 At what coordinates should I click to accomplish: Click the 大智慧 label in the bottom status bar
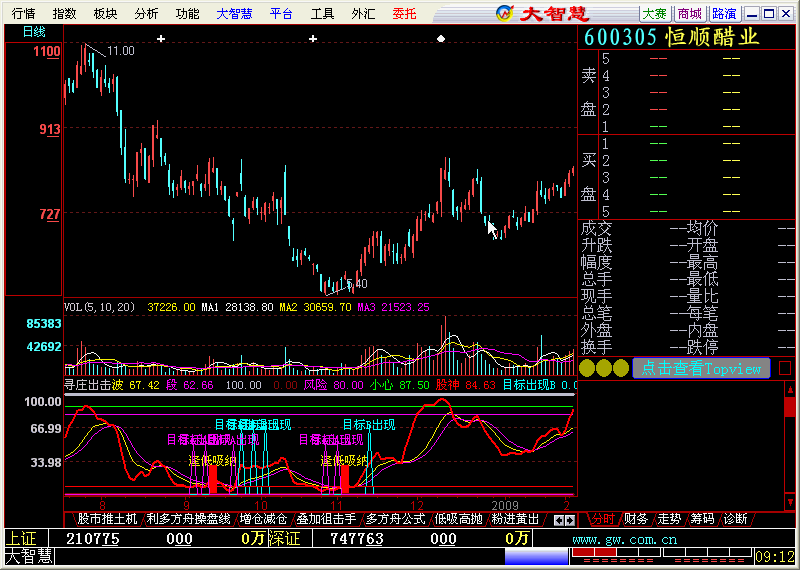29,556
